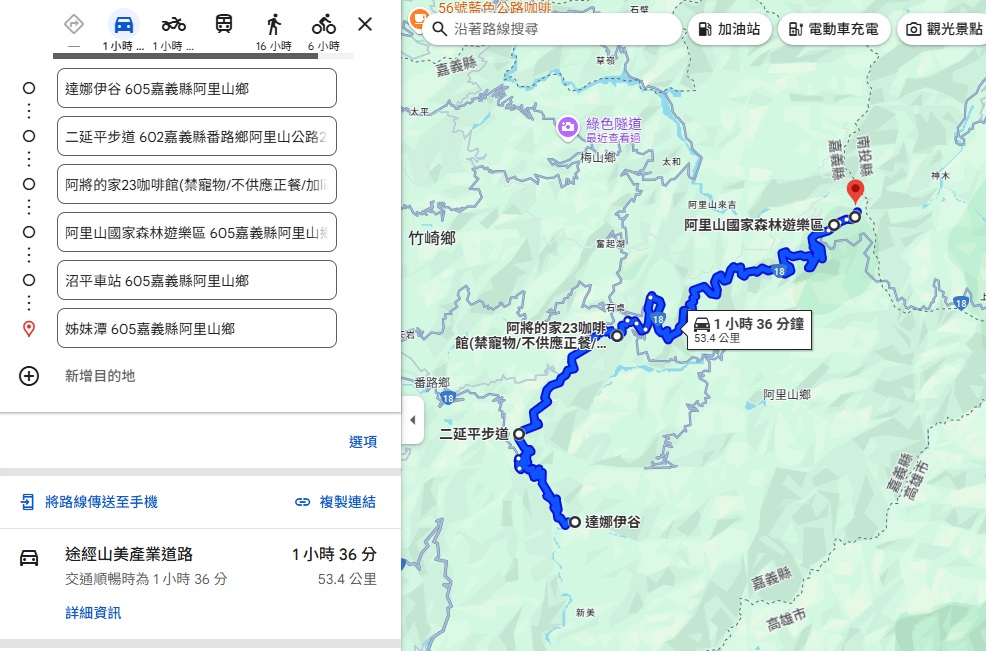Click 將路線傳送至手機 link
The width and height of the screenshot is (986, 651).
pyautogui.click(x=101, y=502)
